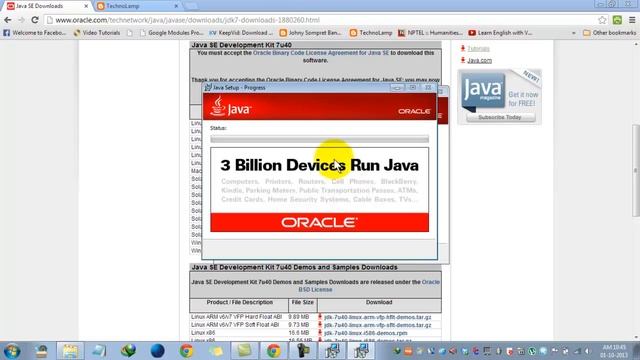This screenshot has height=360, width=640.
Task: Click the camcorder recorder taskbar icon
Action: [302, 351]
